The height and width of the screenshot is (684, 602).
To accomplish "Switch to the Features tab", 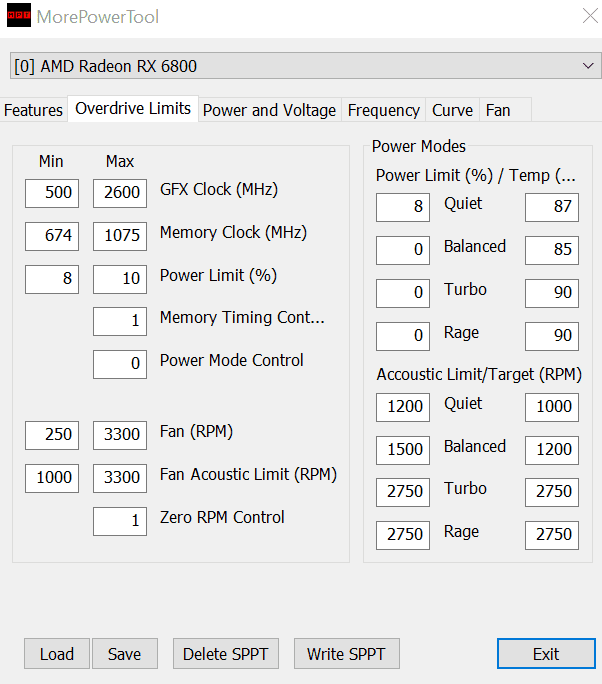I will tap(33, 110).
